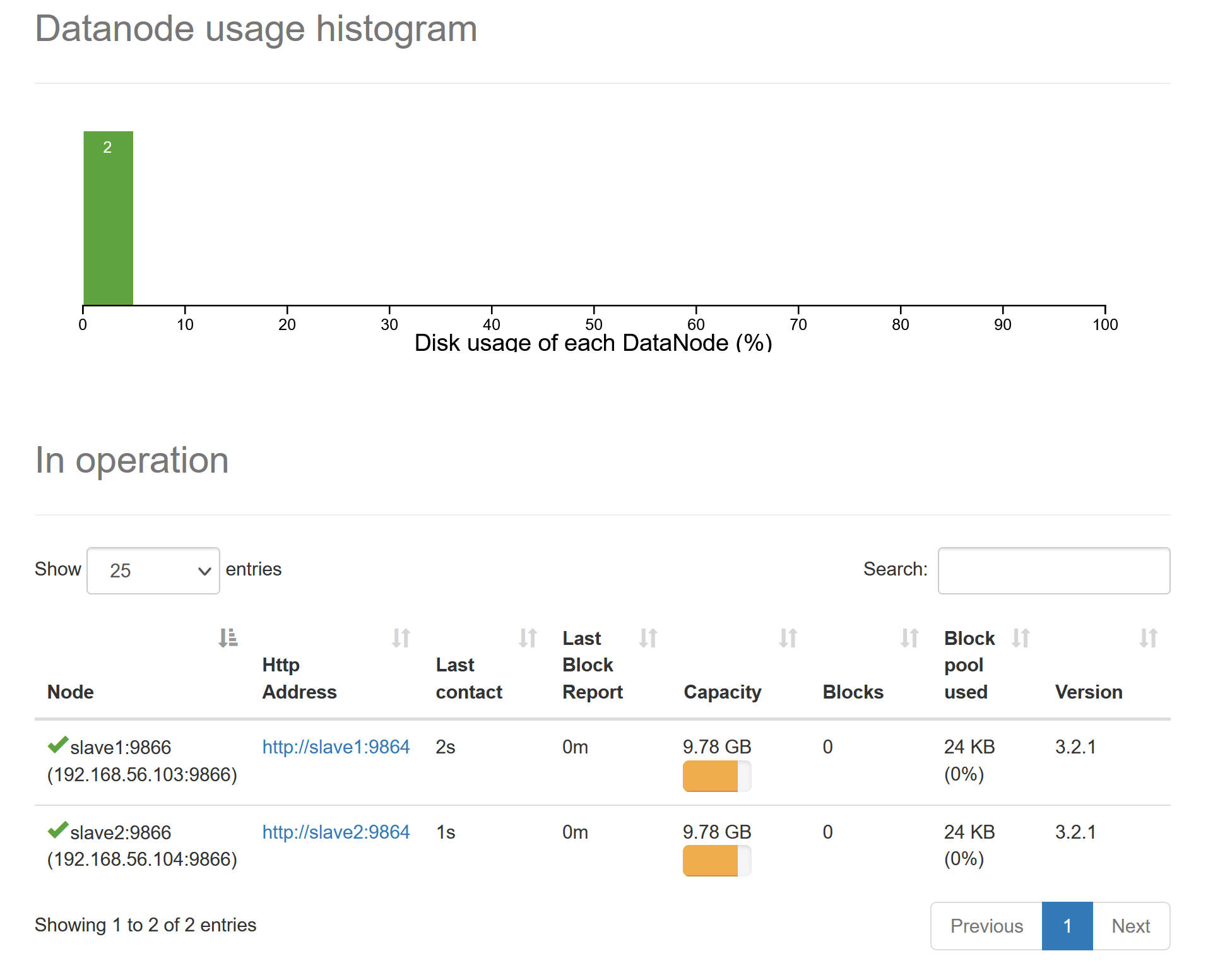Click slave2 capacity usage bar
Image resolution: width=1225 pixels, height=980 pixels.
pyautogui.click(x=716, y=861)
